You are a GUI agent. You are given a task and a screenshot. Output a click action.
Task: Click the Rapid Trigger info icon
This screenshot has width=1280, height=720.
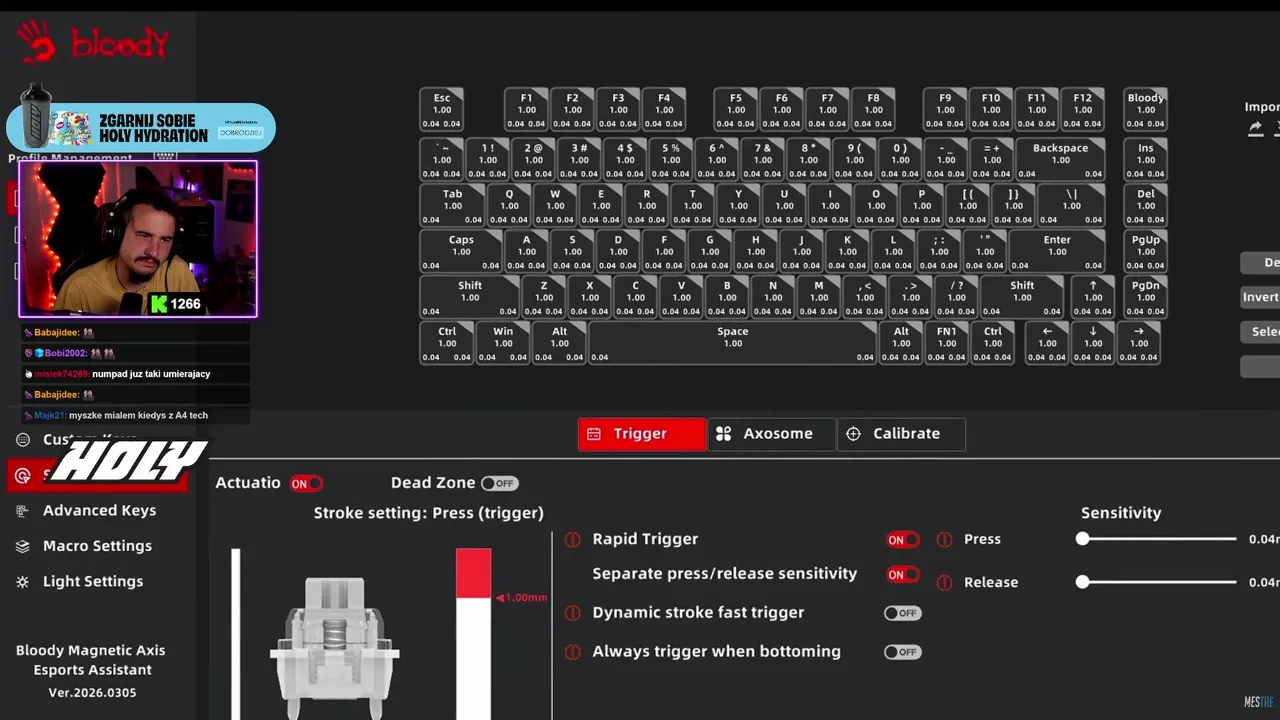coord(572,540)
